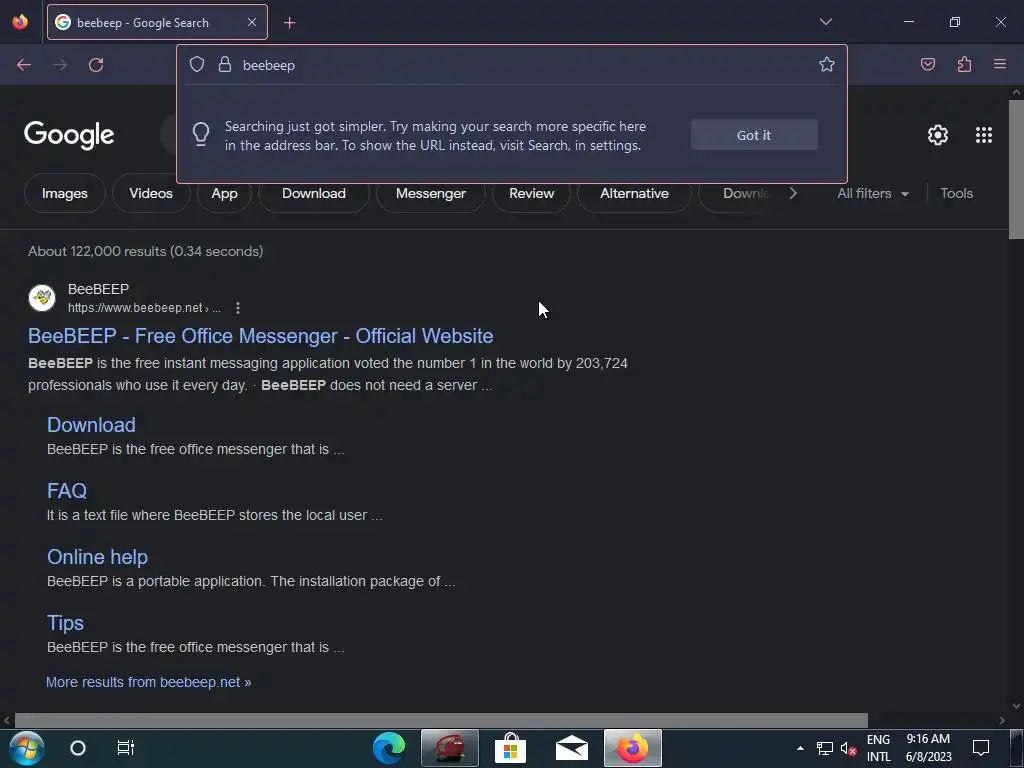1024x768 pixels.
Task: Click the beebeep.net URL breadcrumb
Action: click(144, 308)
